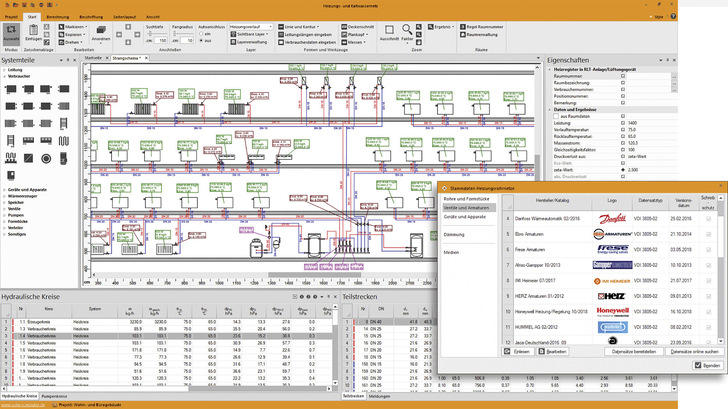Open the Startseite document tab
This screenshot has height=409, width=728.
point(94,59)
